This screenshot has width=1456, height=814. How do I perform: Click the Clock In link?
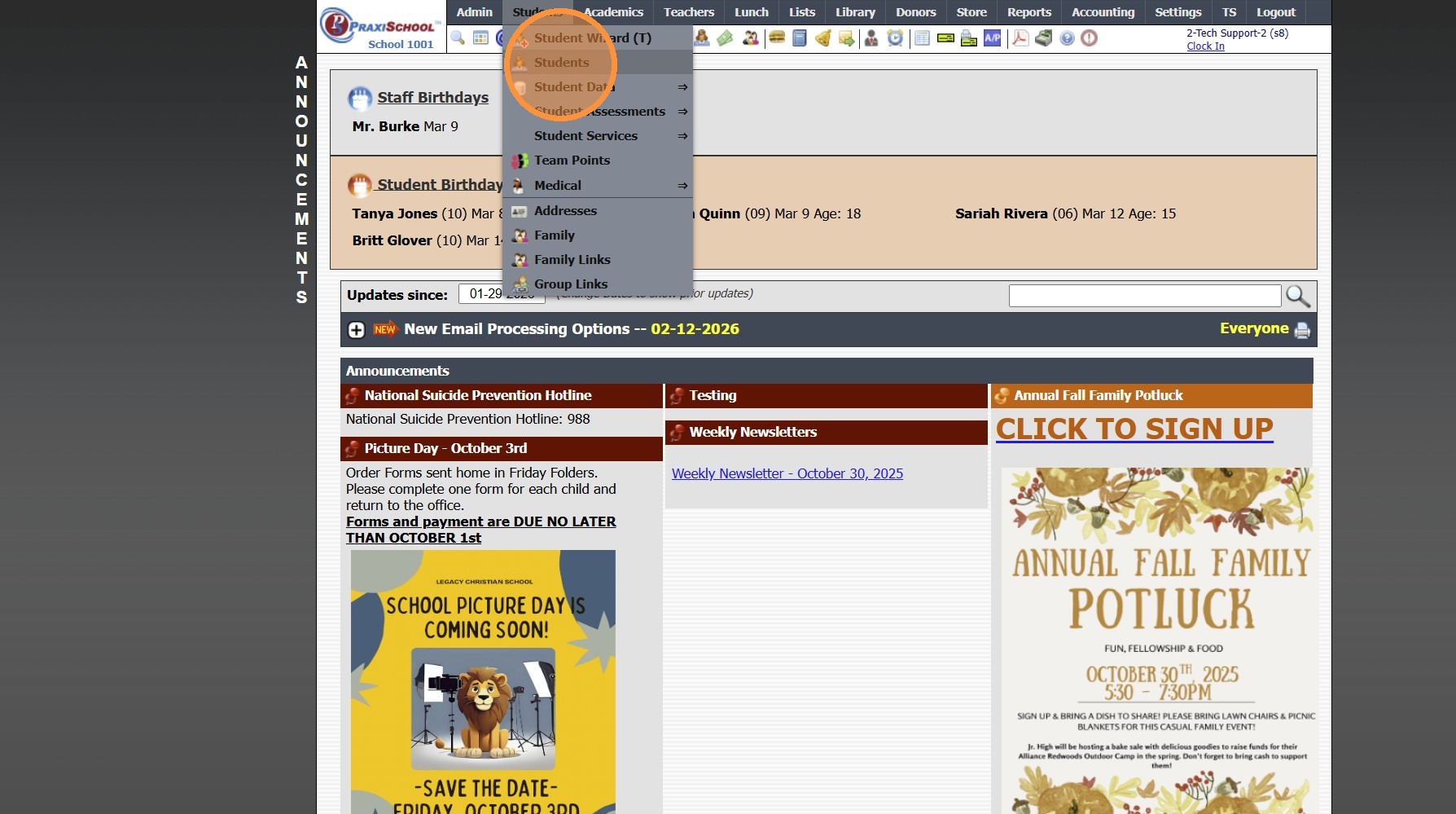click(1205, 46)
